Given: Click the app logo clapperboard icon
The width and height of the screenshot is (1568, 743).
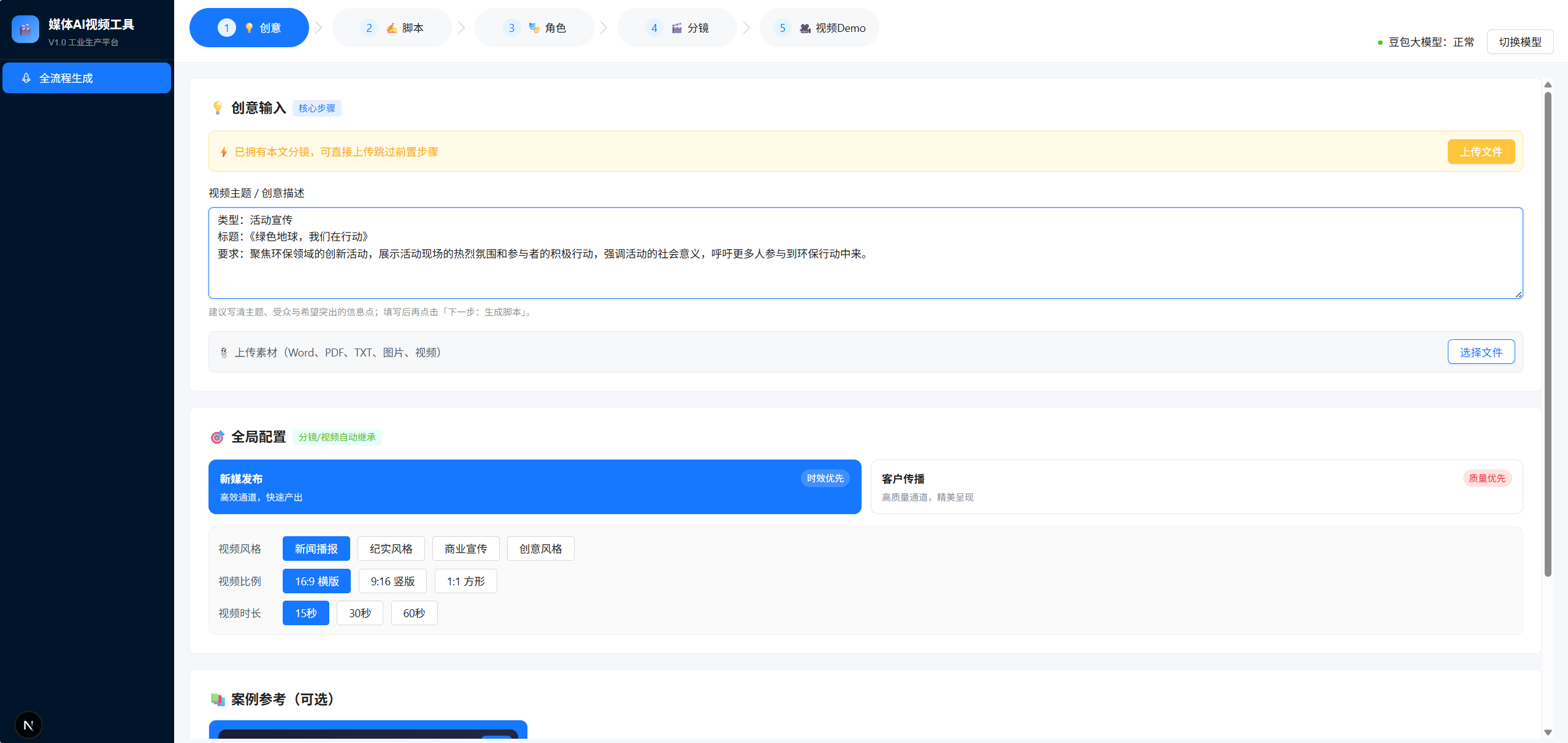Looking at the screenshot, I should [25, 29].
